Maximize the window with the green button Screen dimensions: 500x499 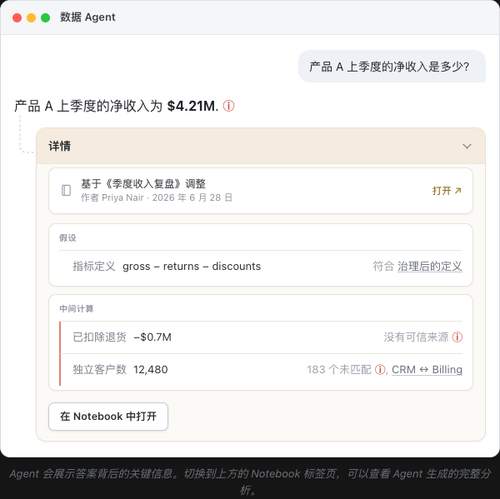(46, 18)
